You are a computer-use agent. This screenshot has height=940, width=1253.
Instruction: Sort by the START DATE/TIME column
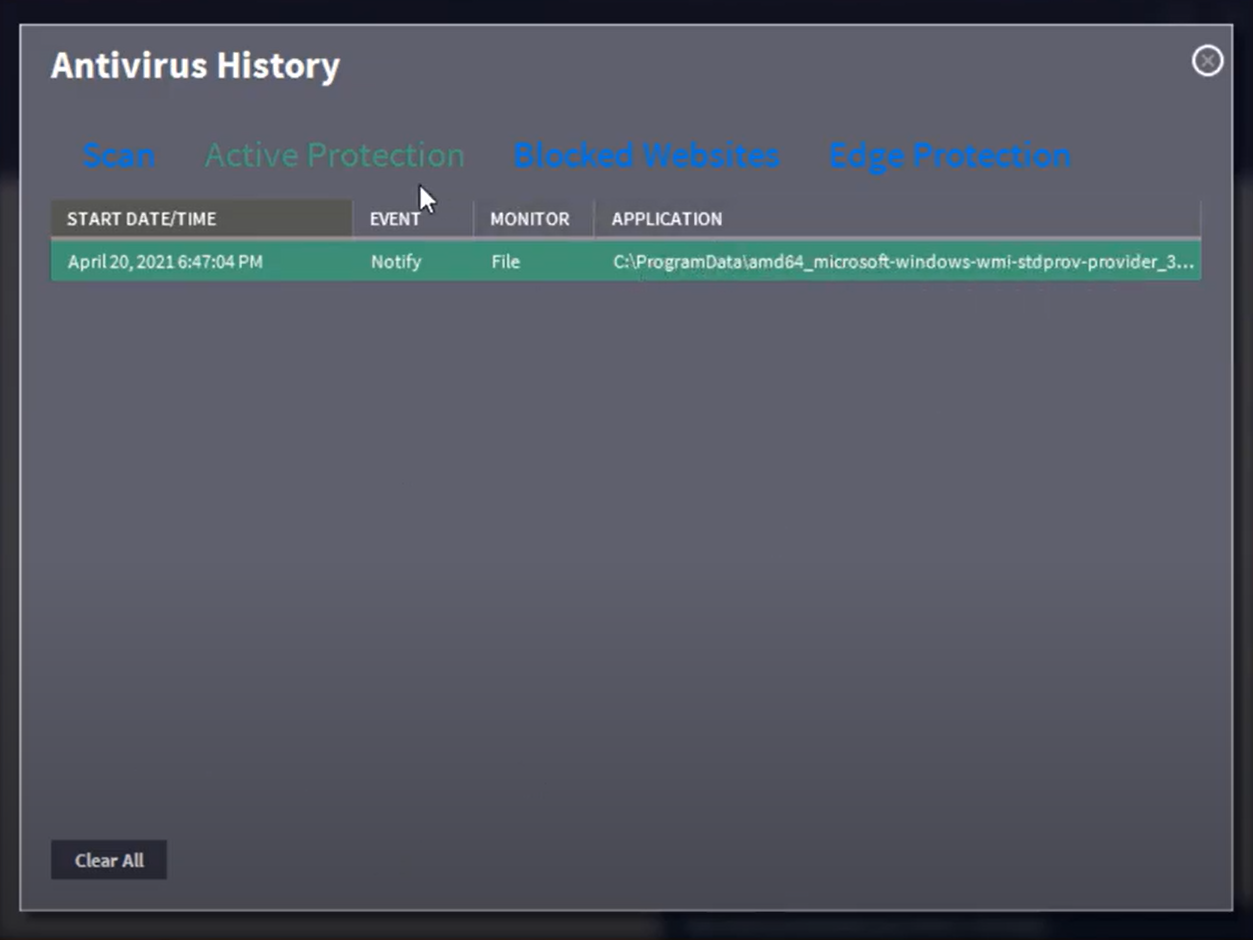pyautogui.click(x=140, y=218)
